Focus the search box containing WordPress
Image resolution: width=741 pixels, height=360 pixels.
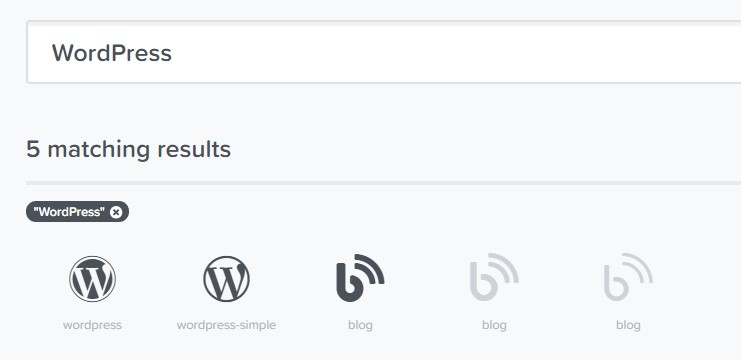pyautogui.click(x=384, y=52)
